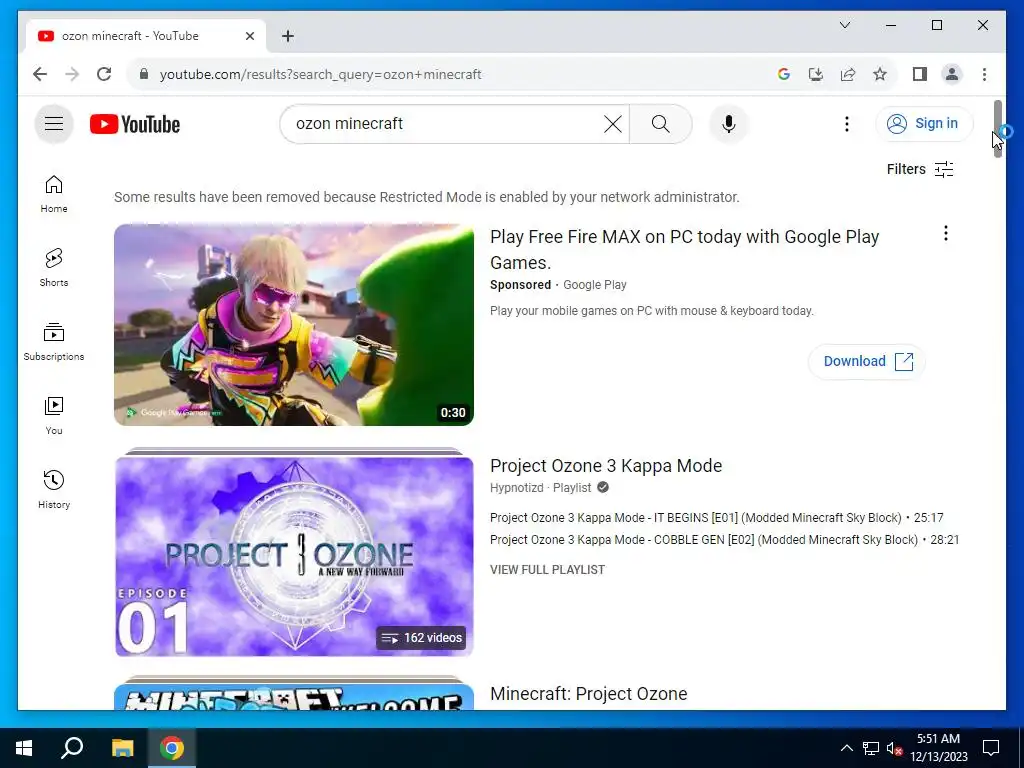Open Shorts in the sidebar
Image resolution: width=1024 pixels, height=768 pixels.
coord(54,268)
